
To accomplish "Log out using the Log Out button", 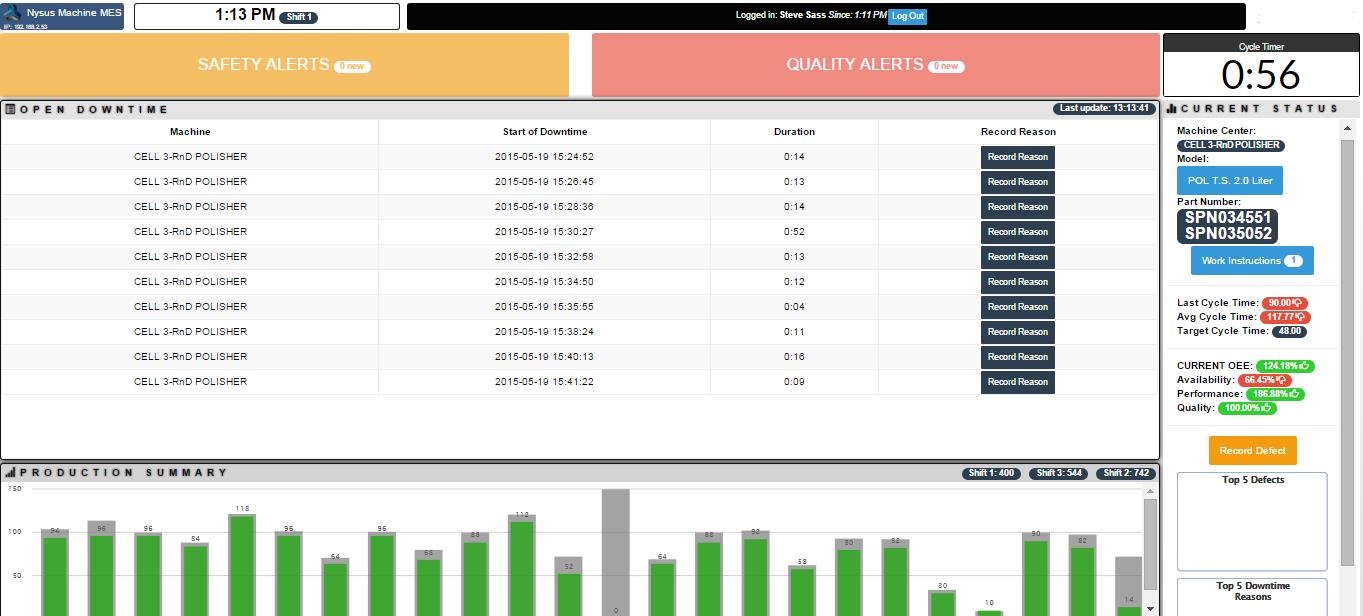I will 907,16.
